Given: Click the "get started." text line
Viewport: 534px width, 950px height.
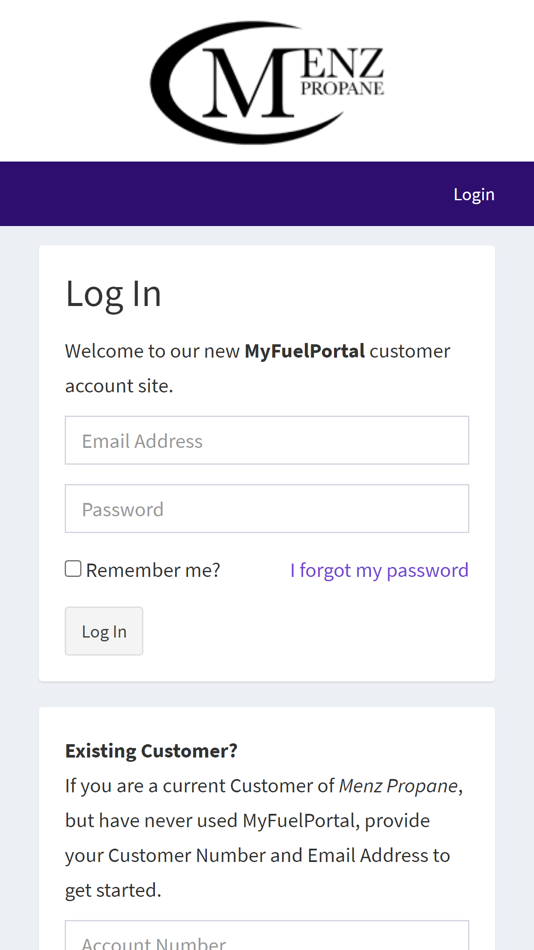Looking at the screenshot, I should coord(113,891).
